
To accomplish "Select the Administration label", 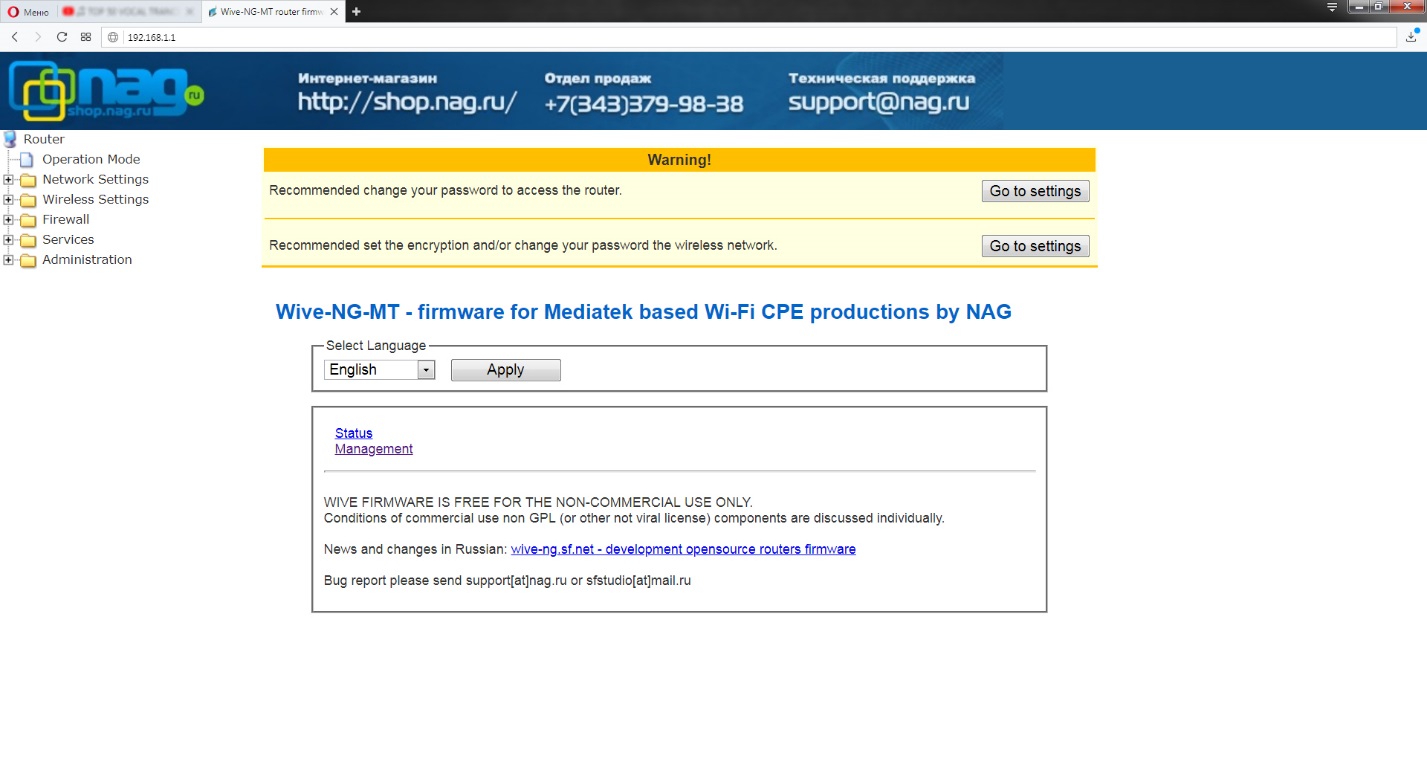I will tap(87, 259).
